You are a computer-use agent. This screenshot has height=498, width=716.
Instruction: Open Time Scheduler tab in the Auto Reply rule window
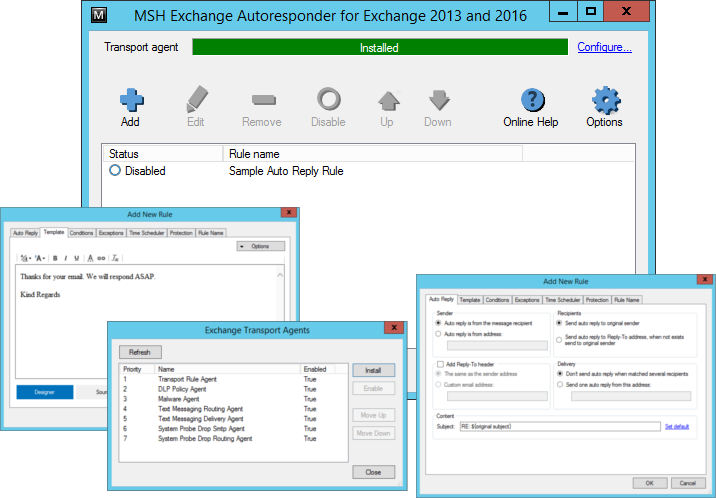pos(563,300)
